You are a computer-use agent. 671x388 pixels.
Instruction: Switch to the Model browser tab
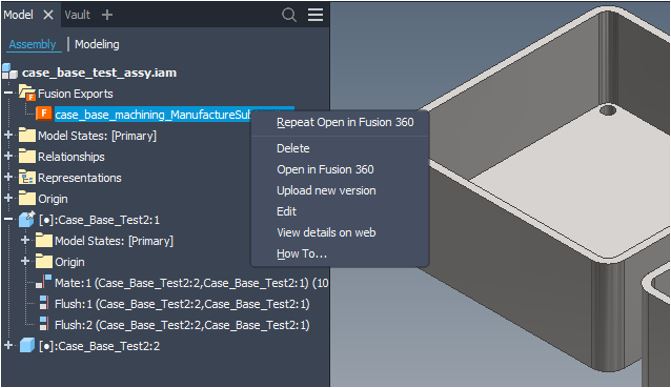pyautogui.click(x=18, y=15)
